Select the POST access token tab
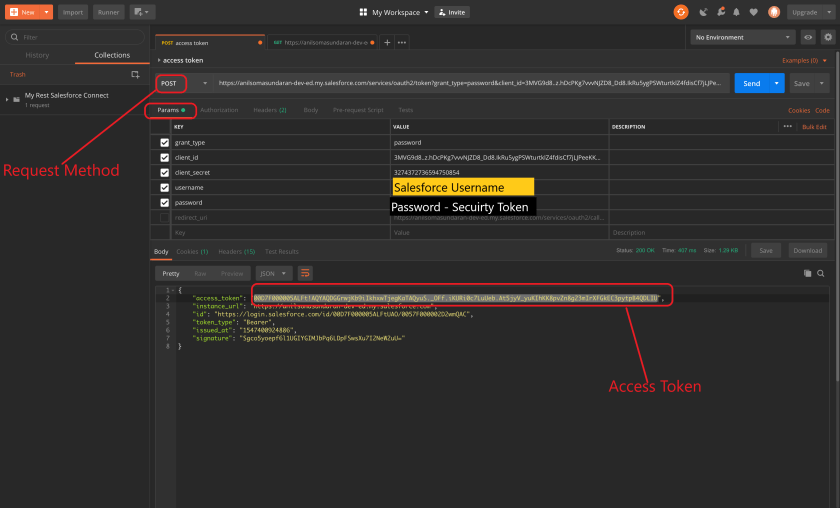The image size is (840, 508). tap(209, 42)
